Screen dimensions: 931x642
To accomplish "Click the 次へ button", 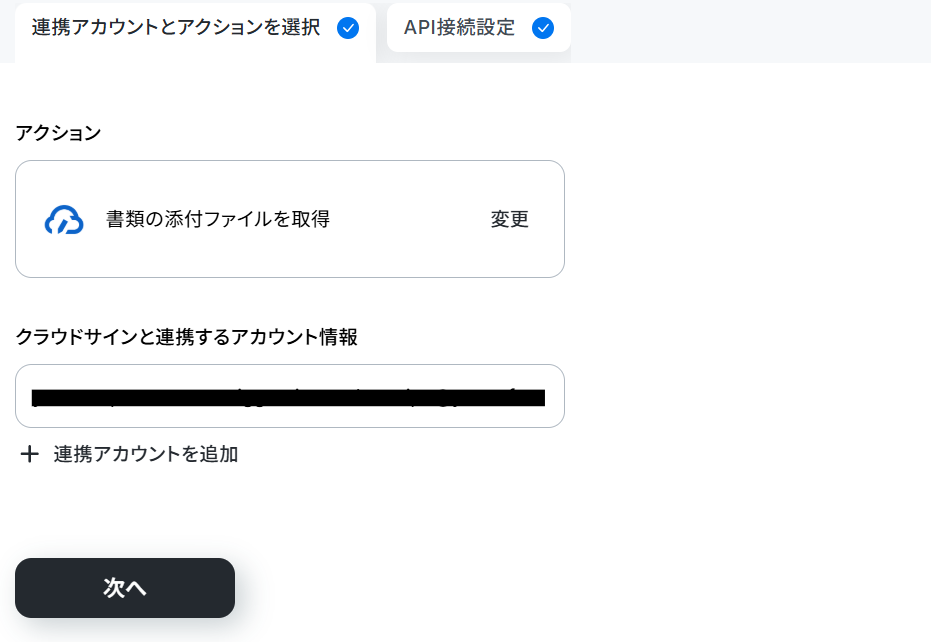I will (x=125, y=588).
